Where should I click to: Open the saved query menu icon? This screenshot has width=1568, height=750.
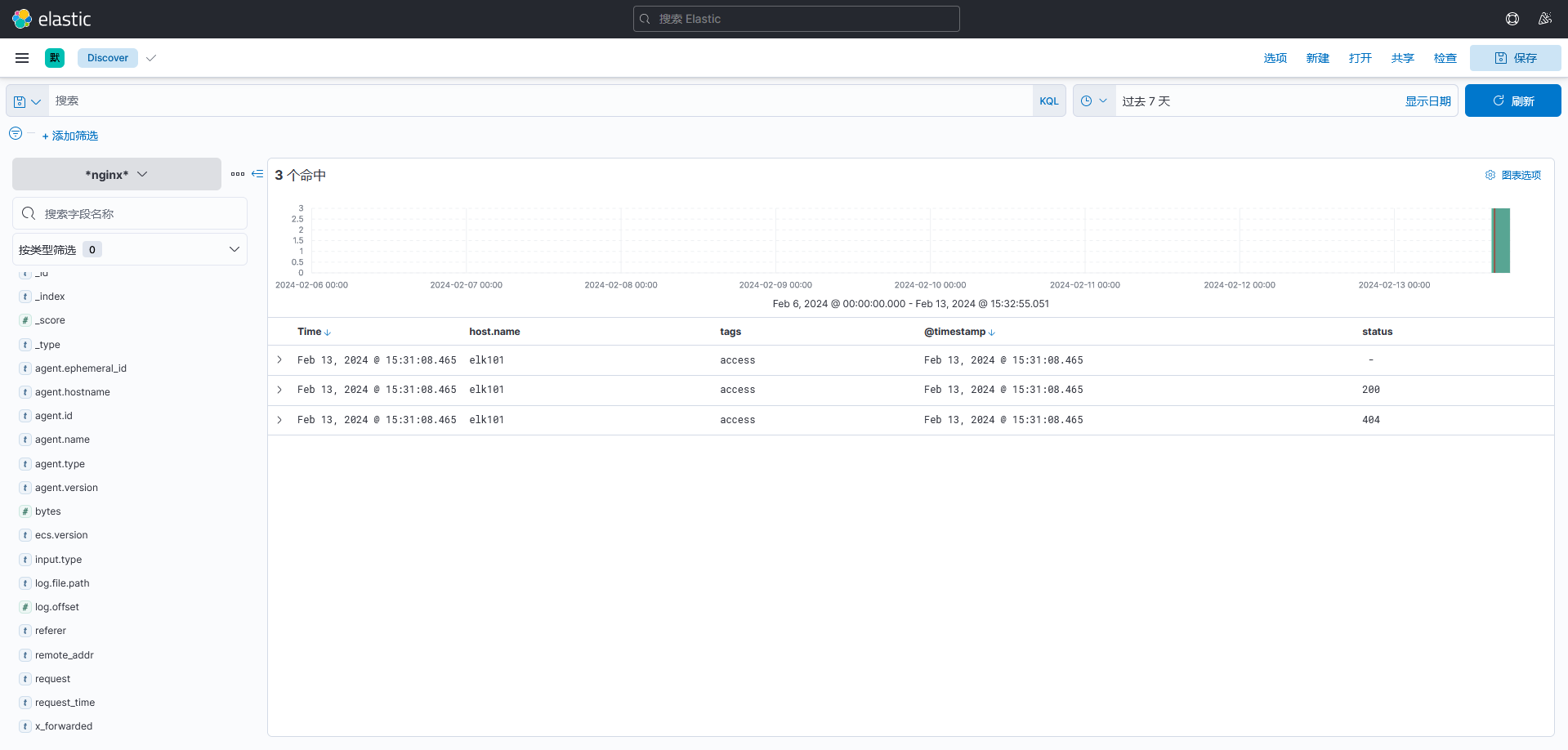pyautogui.click(x=27, y=101)
